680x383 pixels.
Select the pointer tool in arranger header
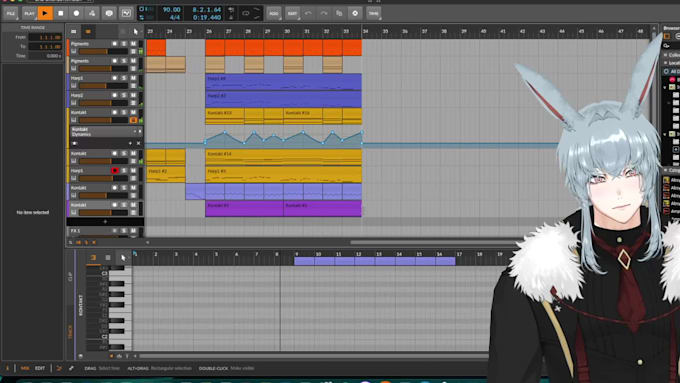[136, 31]
